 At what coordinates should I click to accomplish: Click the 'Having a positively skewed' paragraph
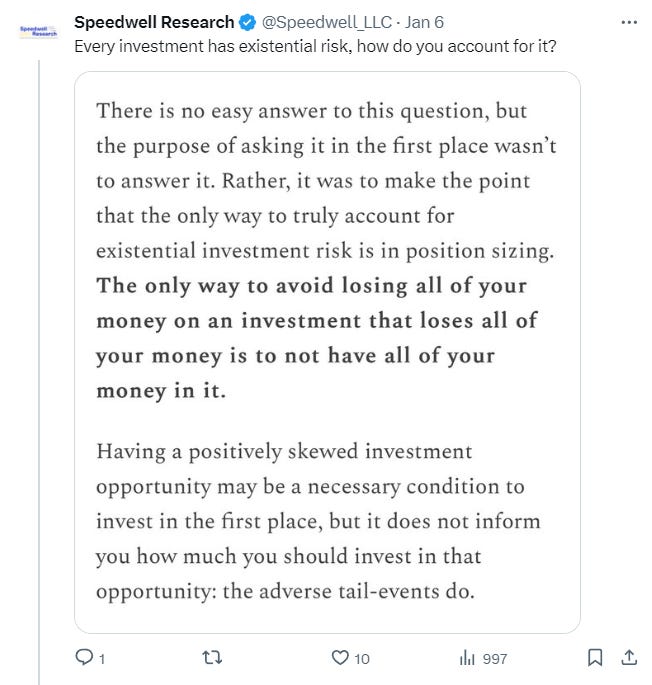[318, 521]
